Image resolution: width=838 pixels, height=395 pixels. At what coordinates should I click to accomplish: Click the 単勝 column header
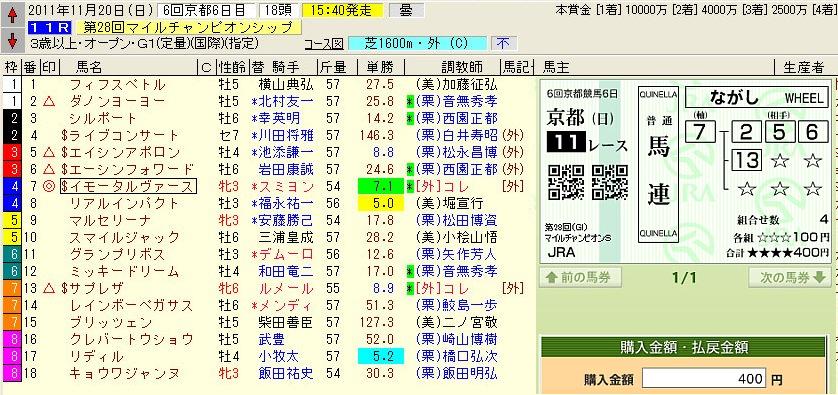[379, 67]
